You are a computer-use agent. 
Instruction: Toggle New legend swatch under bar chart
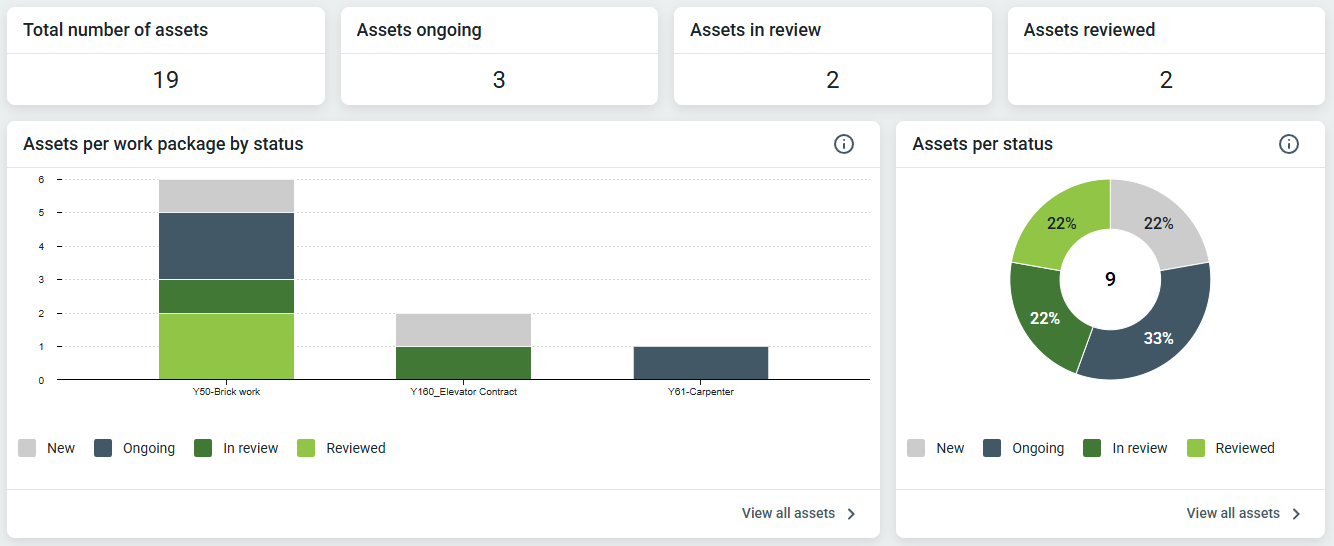pos(27,448)
